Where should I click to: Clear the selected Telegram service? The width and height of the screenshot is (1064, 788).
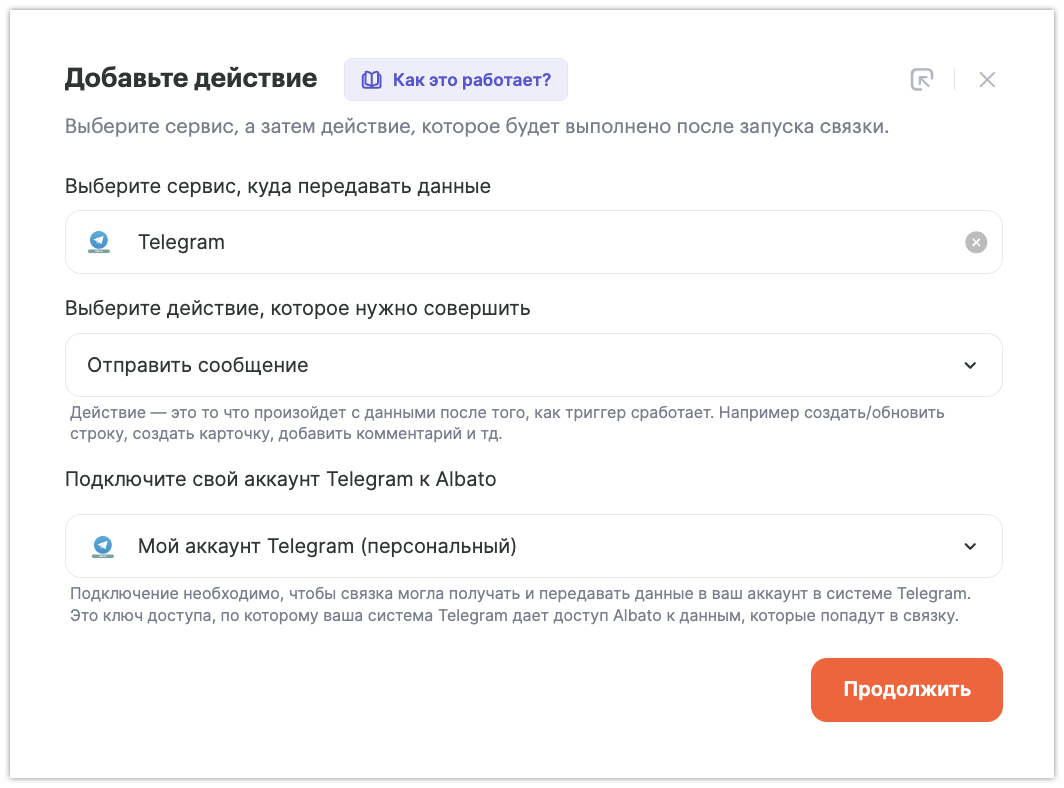coord(976,242)
